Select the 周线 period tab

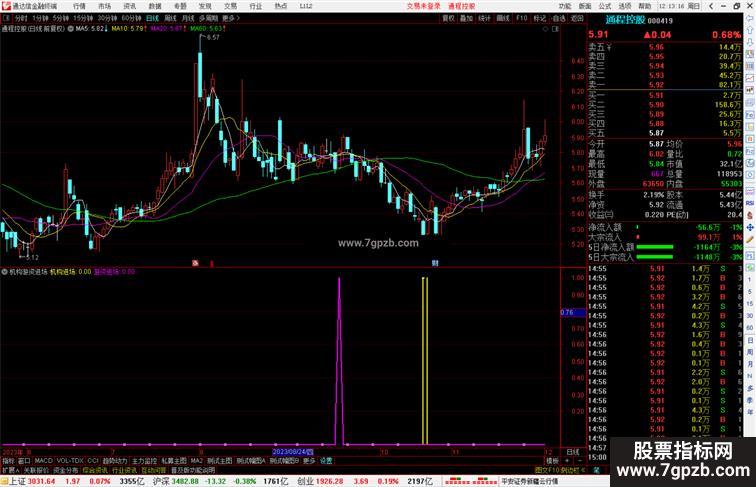point(170,18)
